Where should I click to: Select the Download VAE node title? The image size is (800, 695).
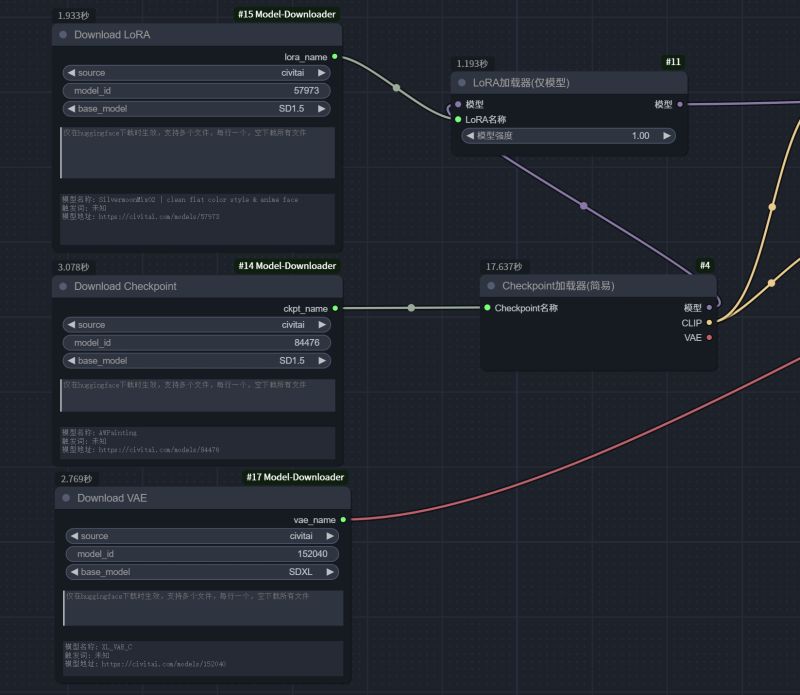tap(112, 498)
